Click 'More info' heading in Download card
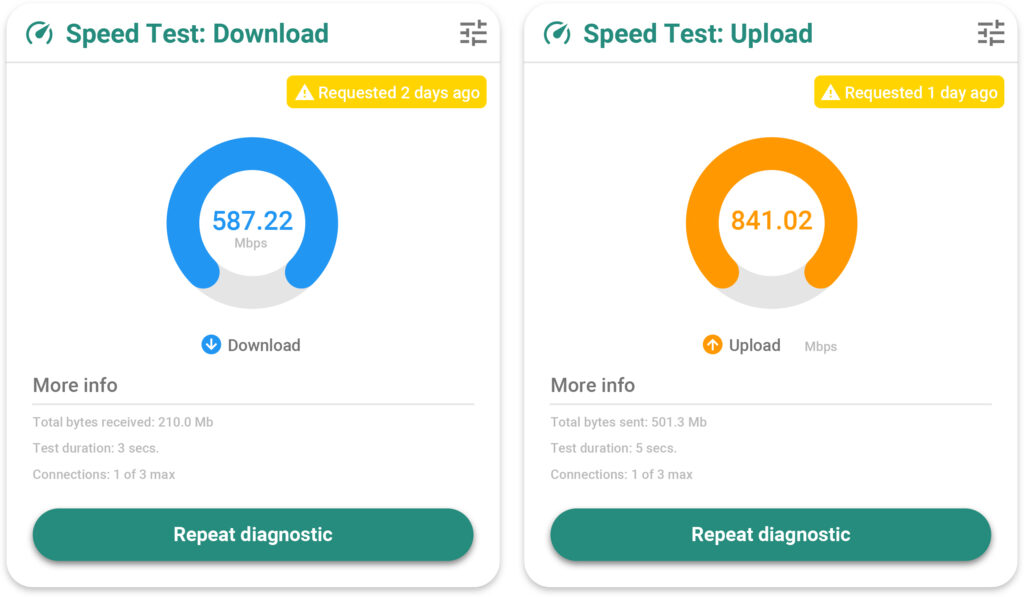This screenshot has height=597, width=1024. pyautogui.click(x=75, y=385)
